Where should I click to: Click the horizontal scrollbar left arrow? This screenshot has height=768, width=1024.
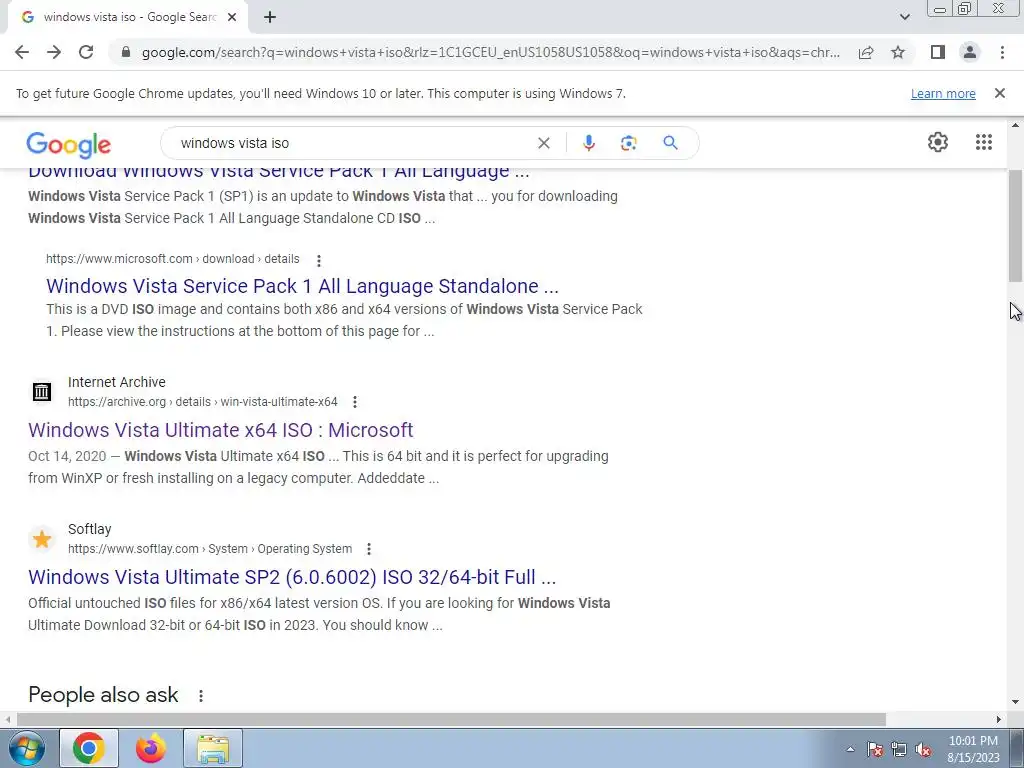(7, 719)
